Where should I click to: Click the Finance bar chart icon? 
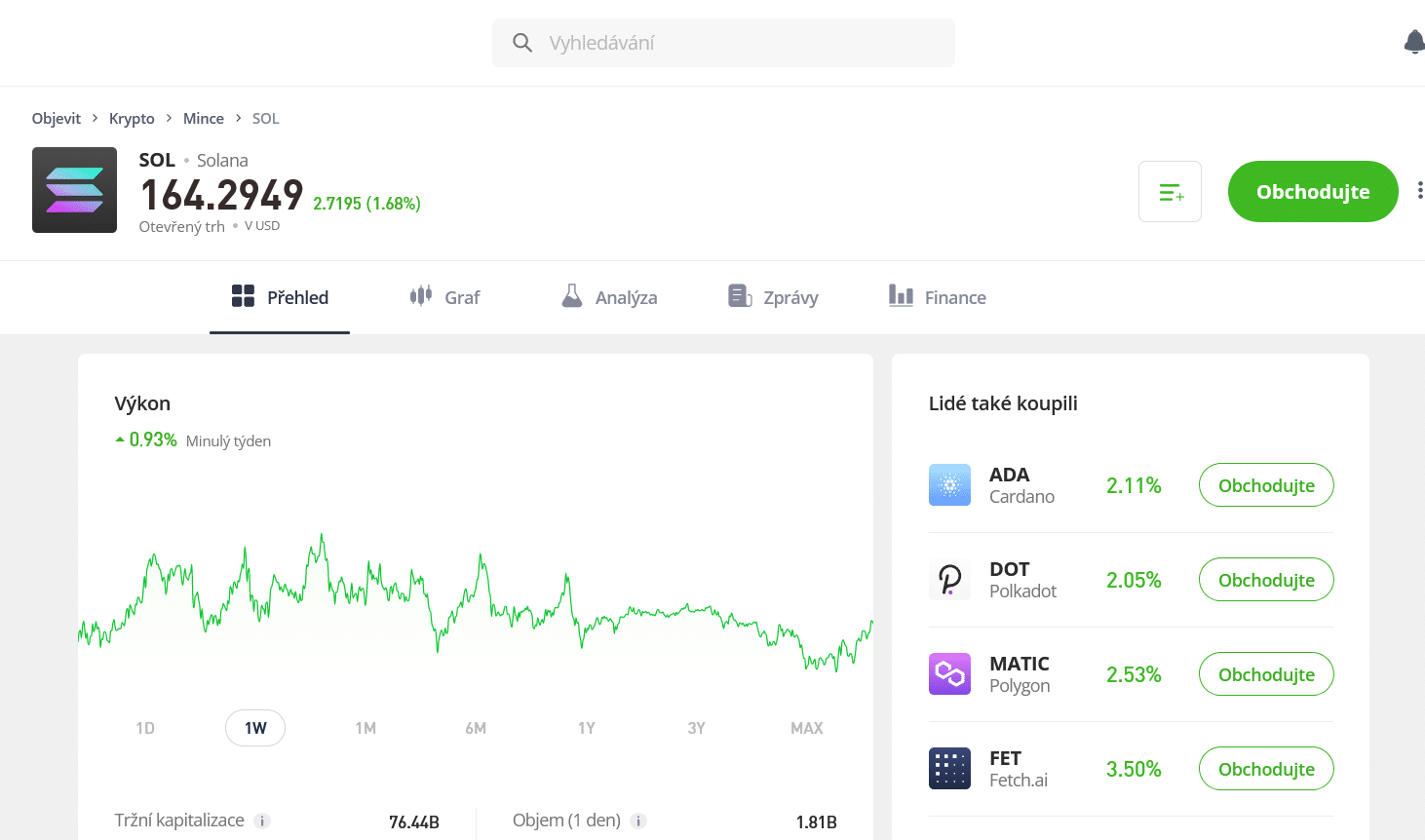tap(901, 296)
